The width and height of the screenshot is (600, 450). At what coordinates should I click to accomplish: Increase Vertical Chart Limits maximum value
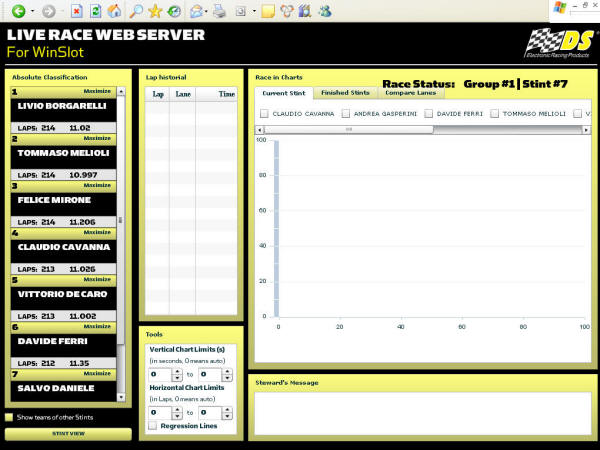(227, 371)
